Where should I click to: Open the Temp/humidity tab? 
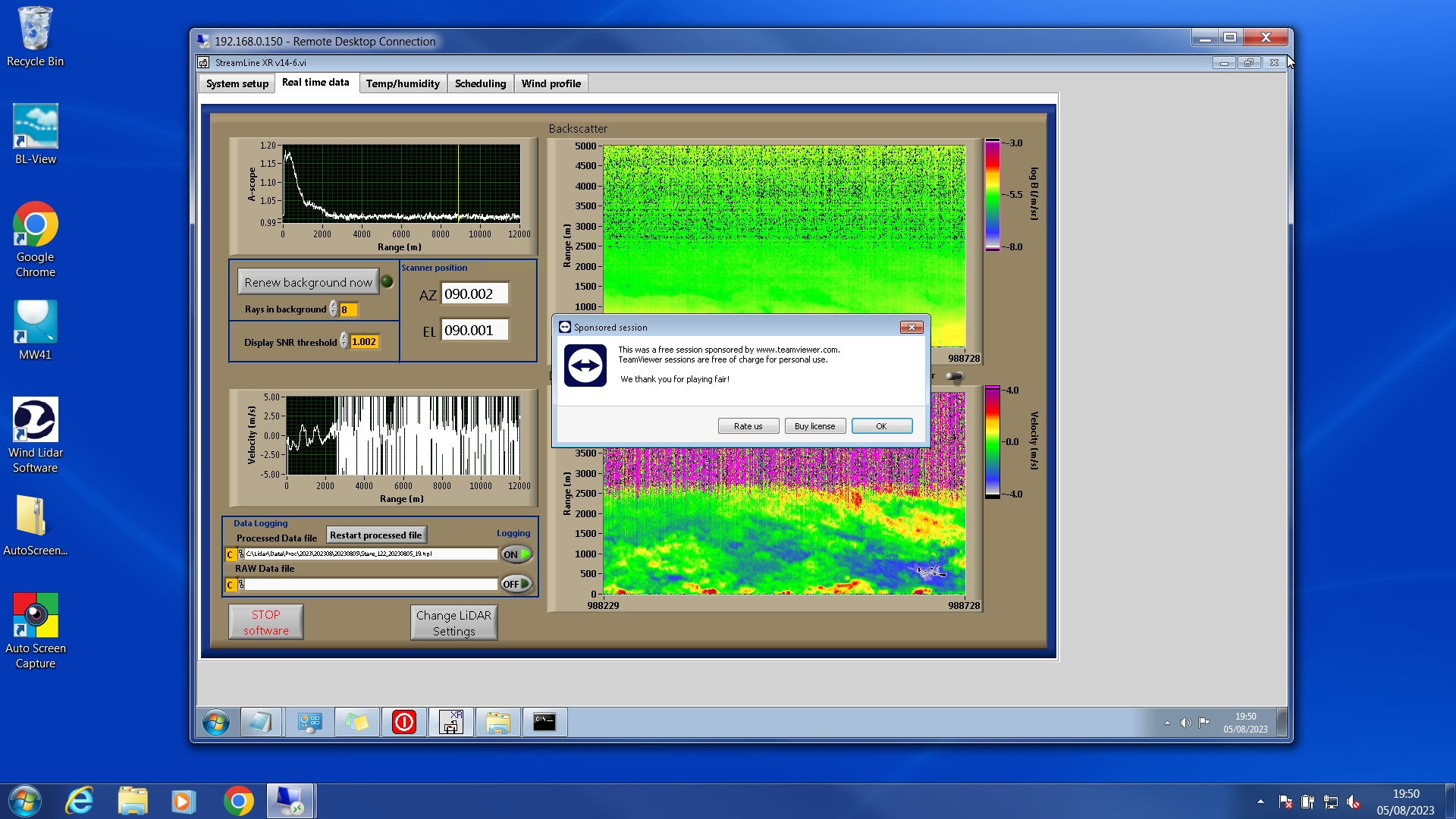(x=403, y=83)
